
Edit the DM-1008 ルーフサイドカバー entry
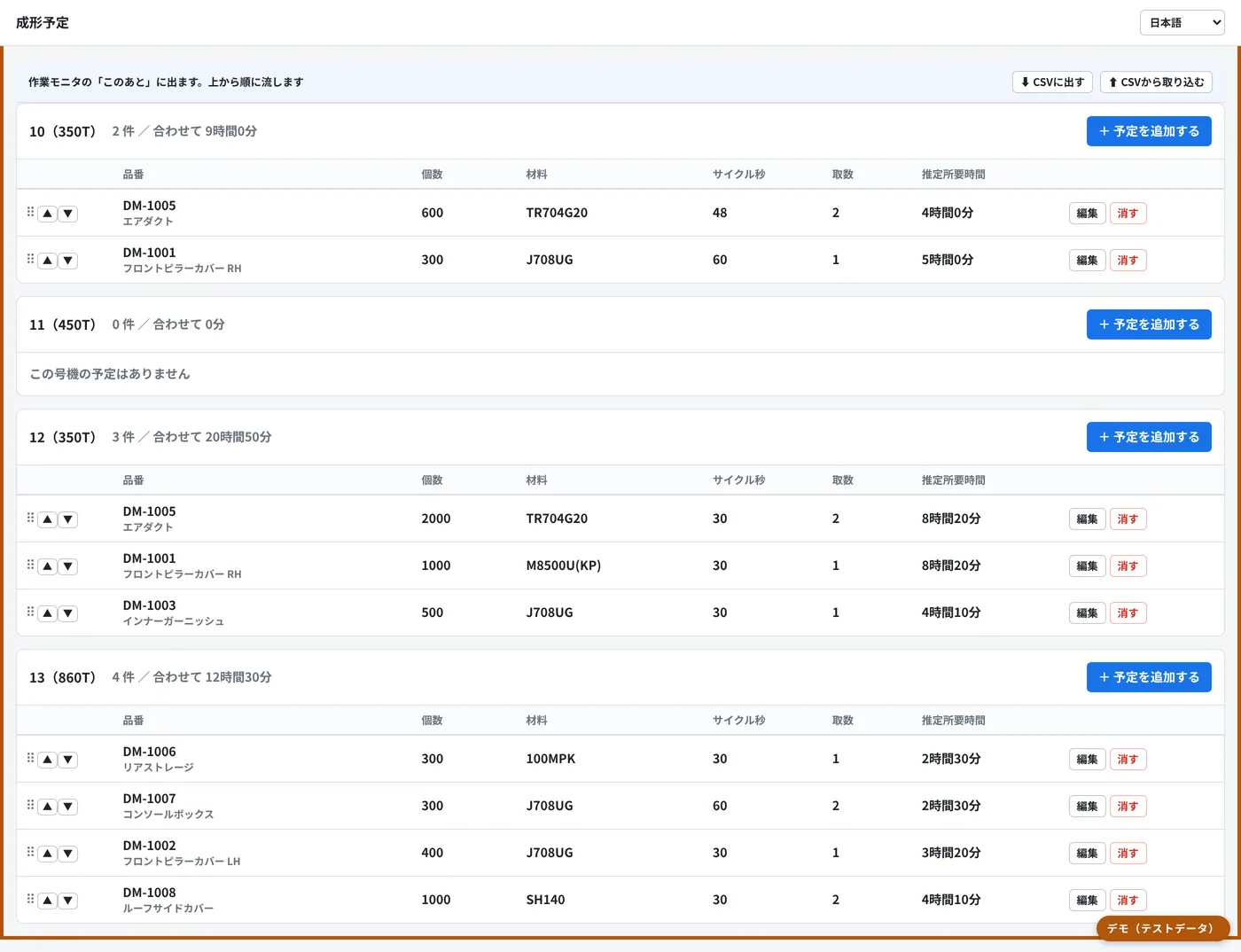tap(1088, 901)
